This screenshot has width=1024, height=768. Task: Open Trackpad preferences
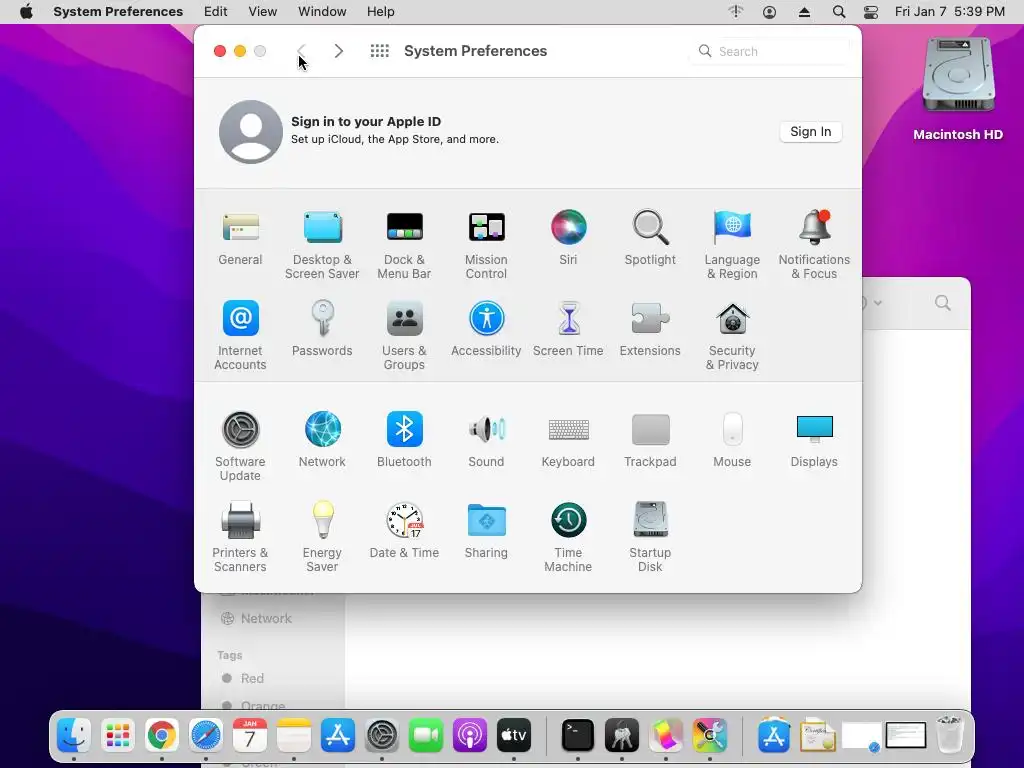pos(650,440)
